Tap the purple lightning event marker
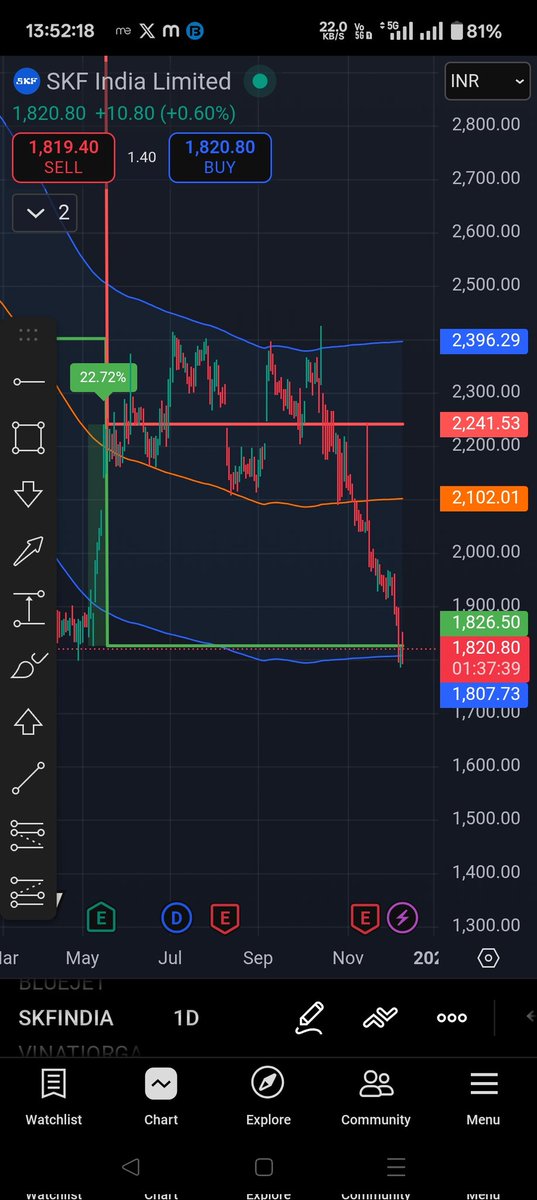 (403, 916)
